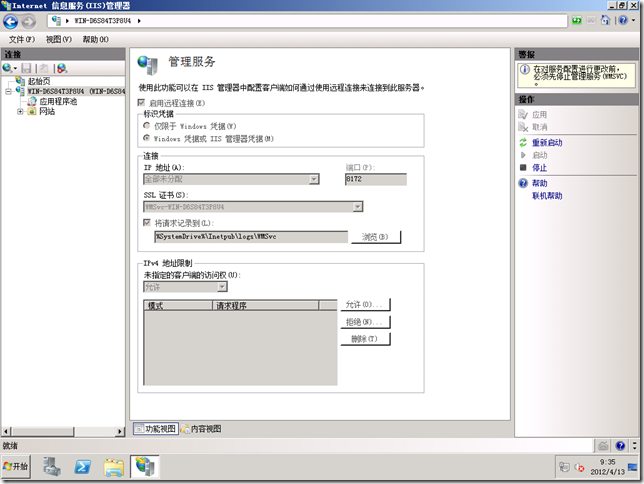Click the home icon in address bar
644x484 pixels.
pos(605,20)
